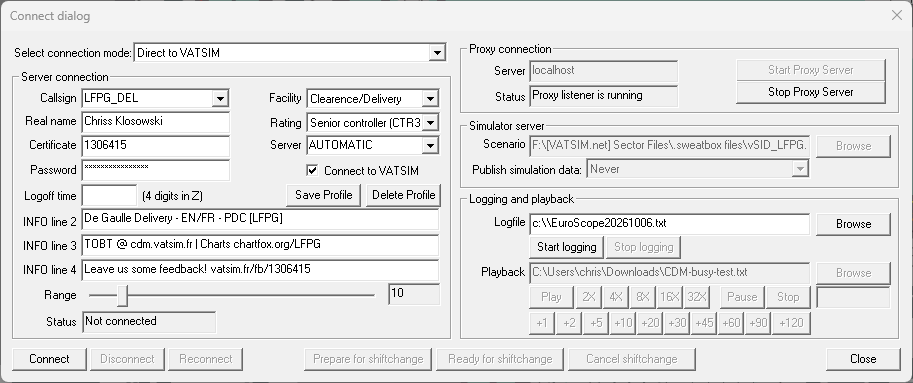Click Stop Proxy Server button
913x383 pixels.
point(811,92)
